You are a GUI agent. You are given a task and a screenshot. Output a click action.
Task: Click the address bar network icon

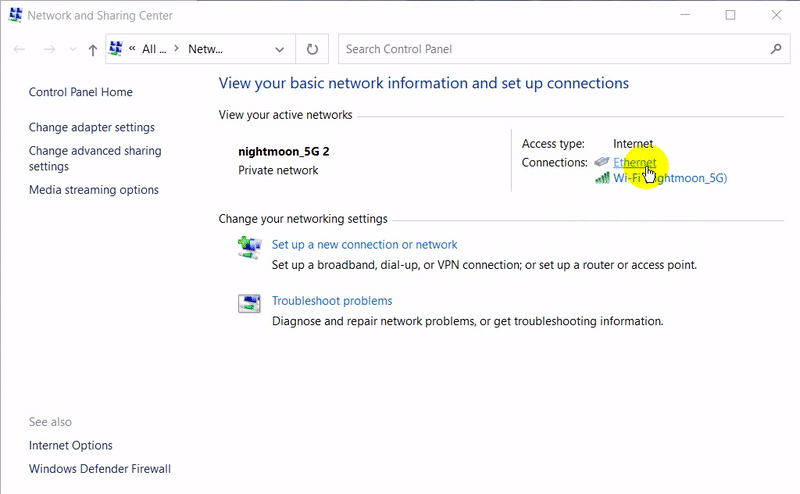pos(116,48)
